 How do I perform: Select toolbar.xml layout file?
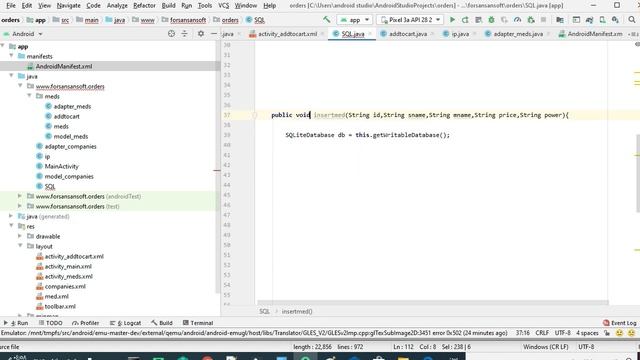(60, 306)
